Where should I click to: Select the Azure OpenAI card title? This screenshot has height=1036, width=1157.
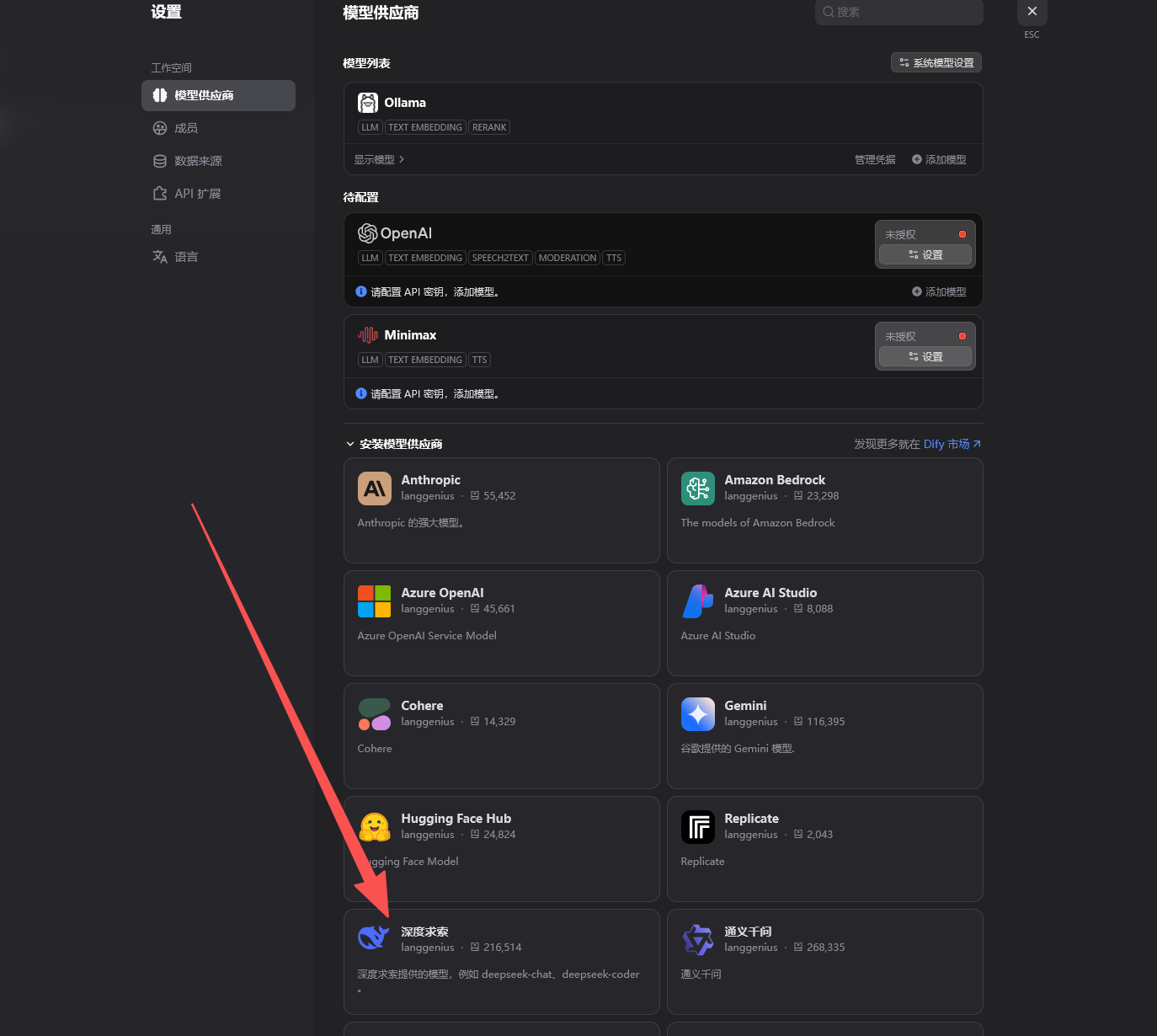442,593
